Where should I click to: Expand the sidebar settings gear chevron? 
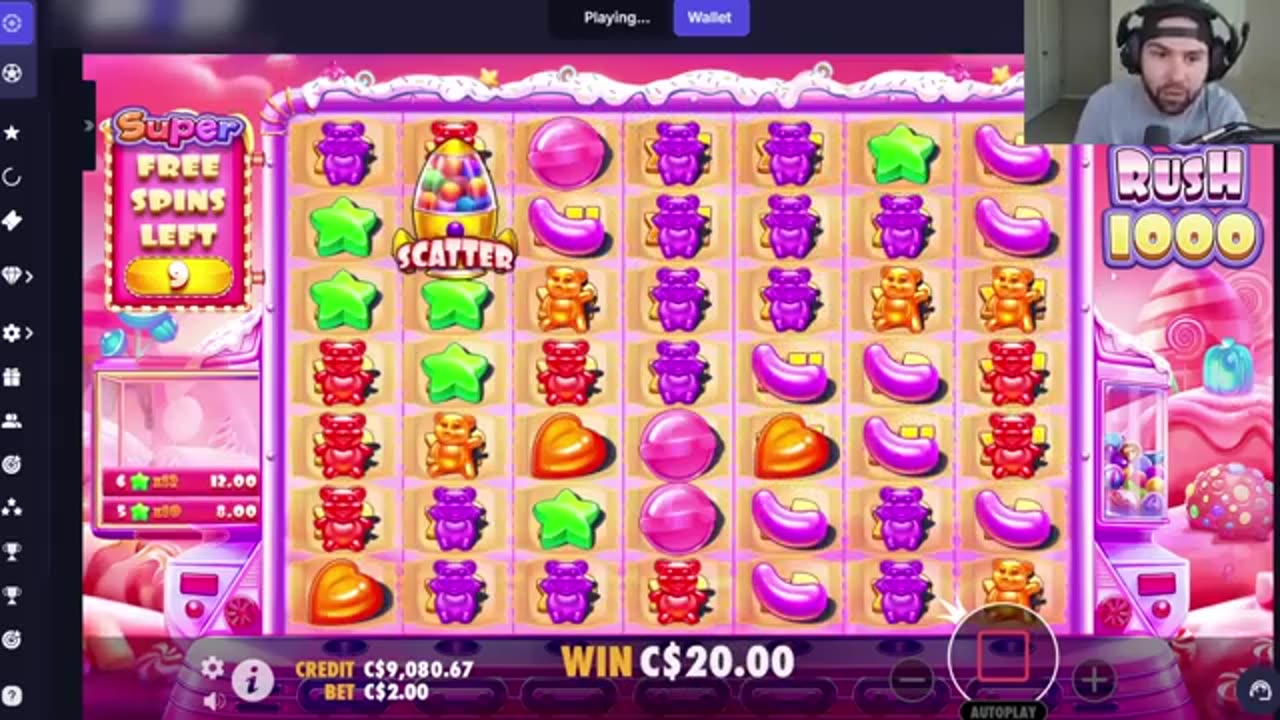pyautogui.click(x=29, y=333)
